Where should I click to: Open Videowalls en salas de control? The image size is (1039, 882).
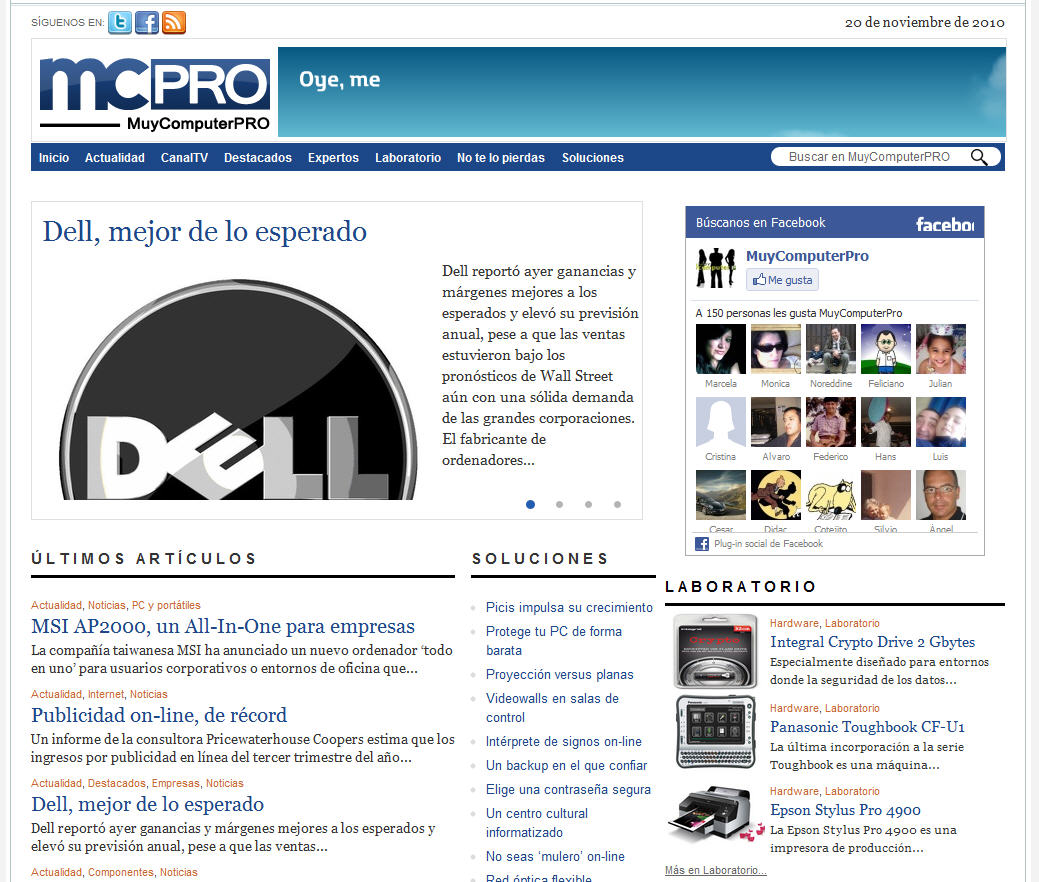(553, 708)
